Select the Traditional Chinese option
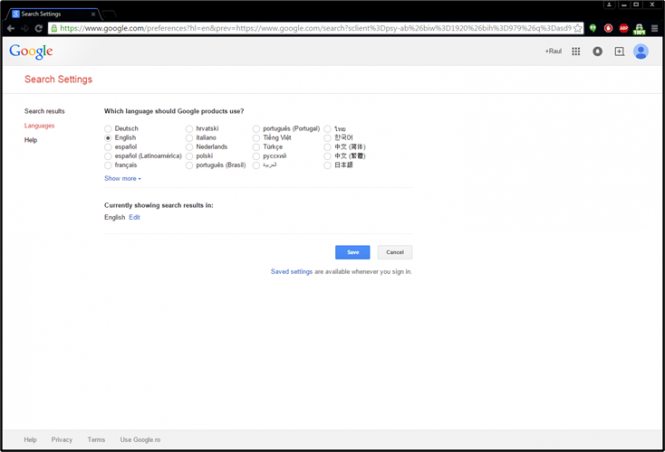 pos(327,156)
